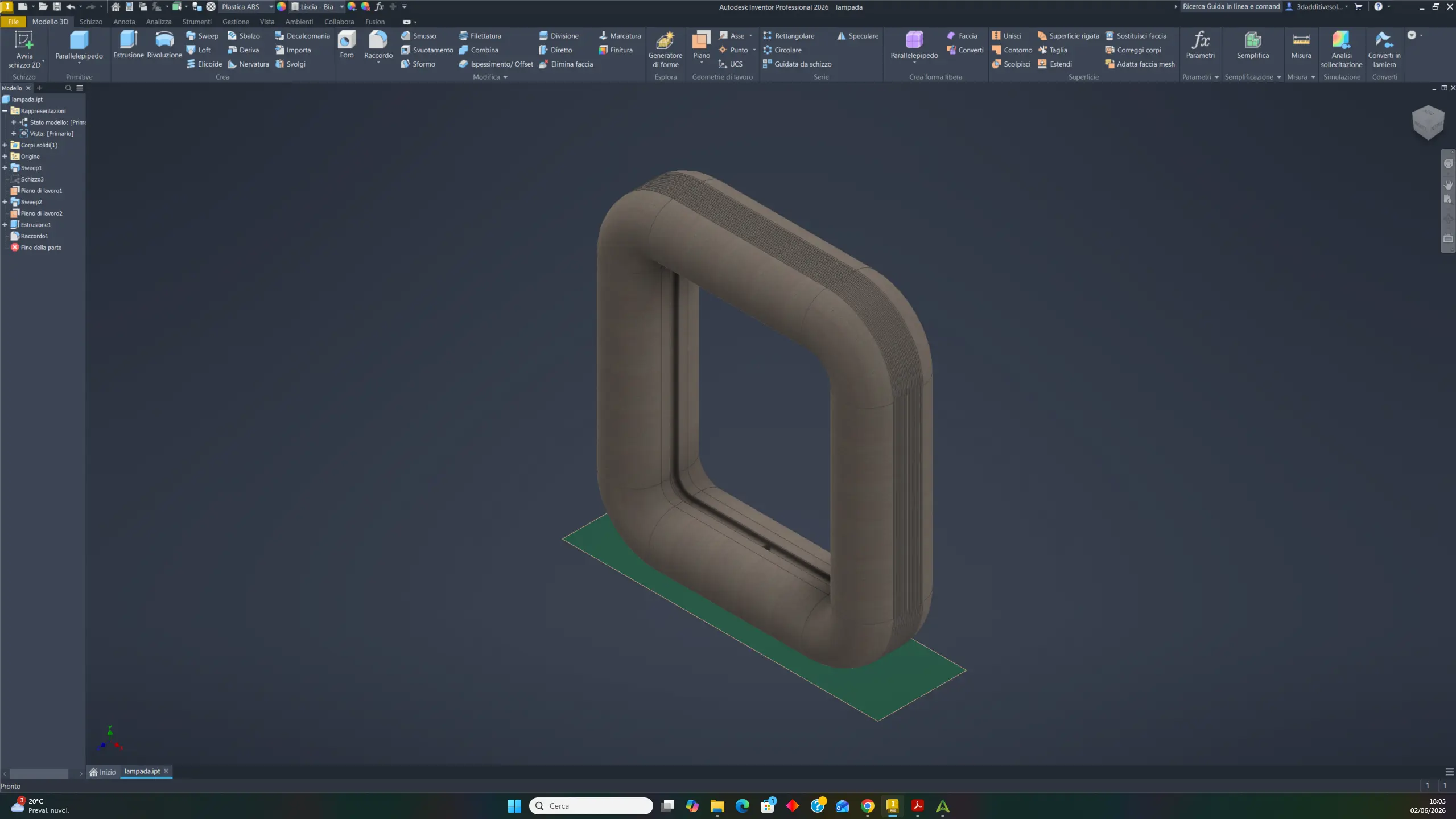Viewport: 1456px width, 819px height.
Task: Select the Rettangolare pattern tool
Action: click(789, 36)
